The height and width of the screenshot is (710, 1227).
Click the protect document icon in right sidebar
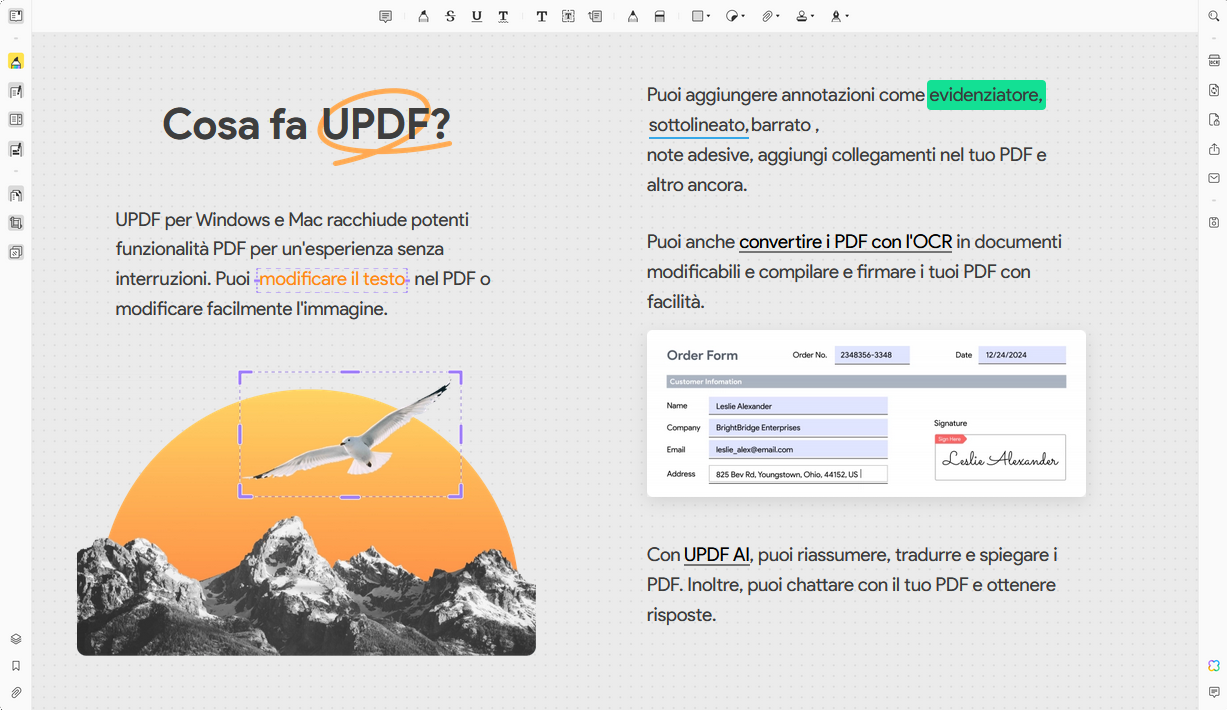click(x=1214, y=120)
